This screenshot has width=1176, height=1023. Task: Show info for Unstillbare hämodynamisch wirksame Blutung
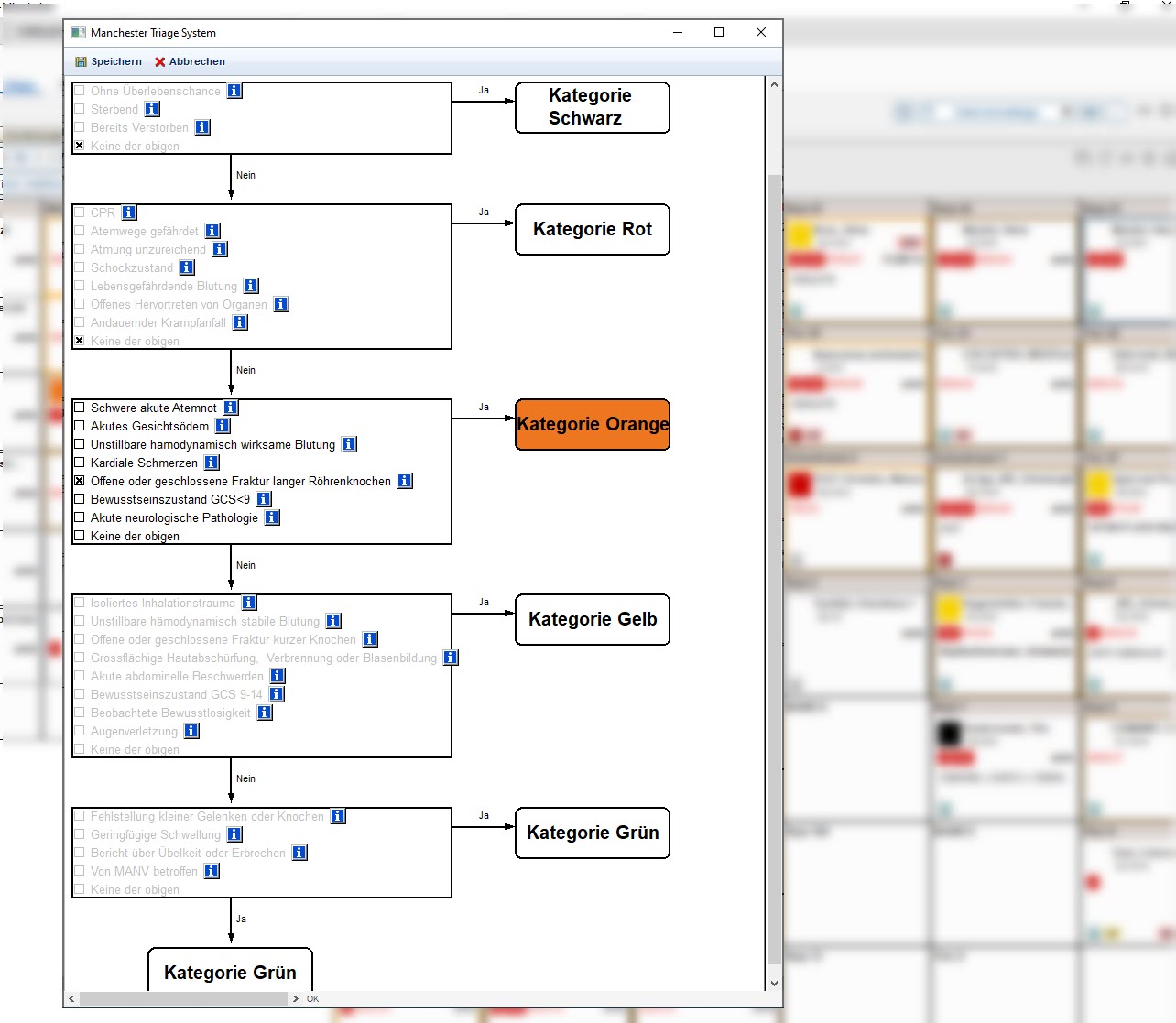point(349,444)
